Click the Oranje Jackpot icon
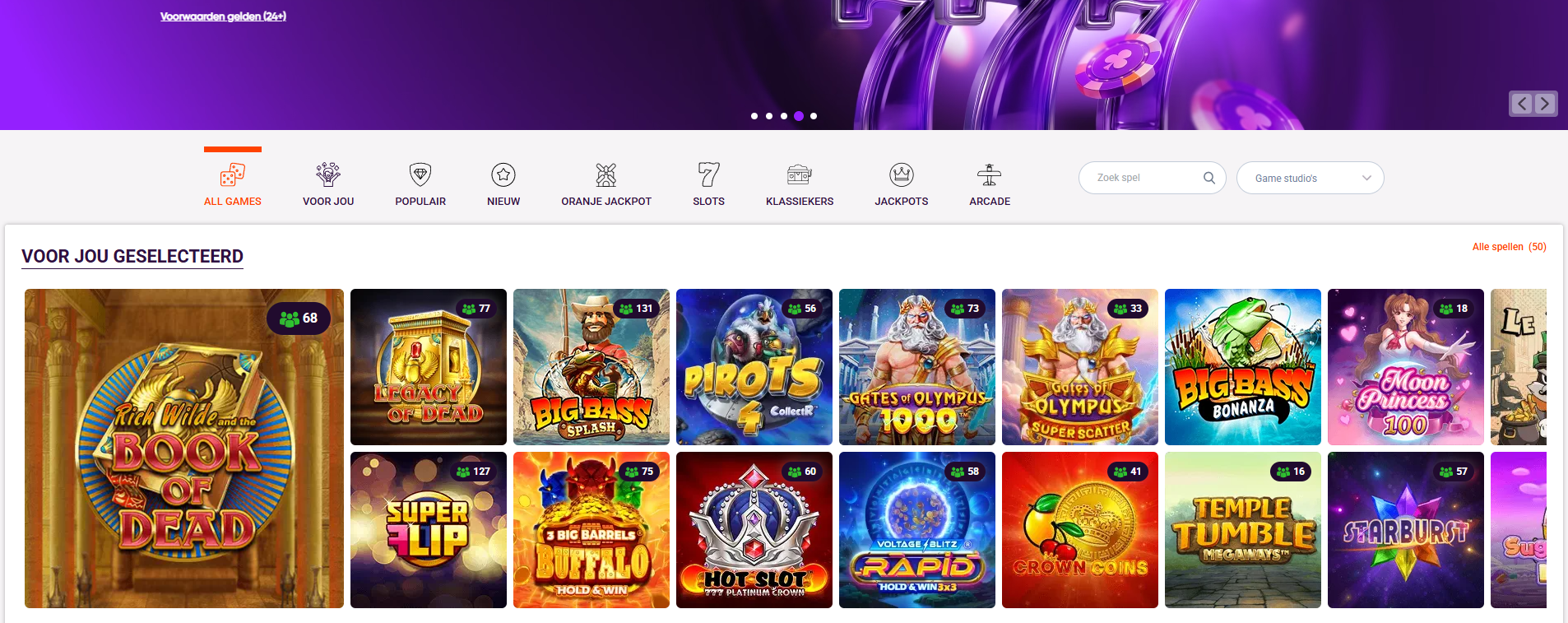1568x623 pixels. coord(606,174)
